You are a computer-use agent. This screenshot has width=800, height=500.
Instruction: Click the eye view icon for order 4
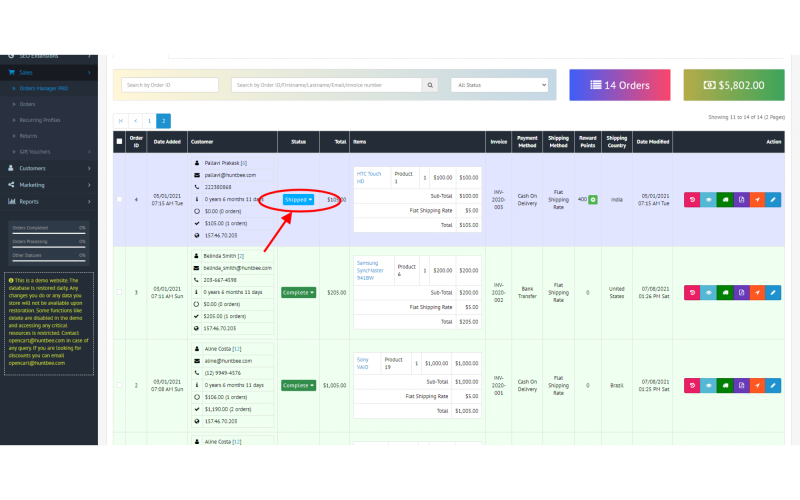coord(708,199)
